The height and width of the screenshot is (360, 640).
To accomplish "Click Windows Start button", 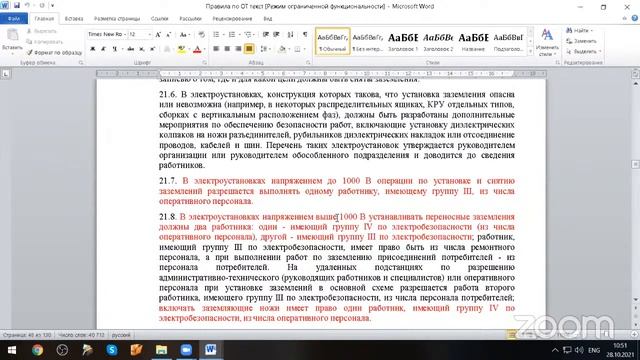I will [12, 350].
